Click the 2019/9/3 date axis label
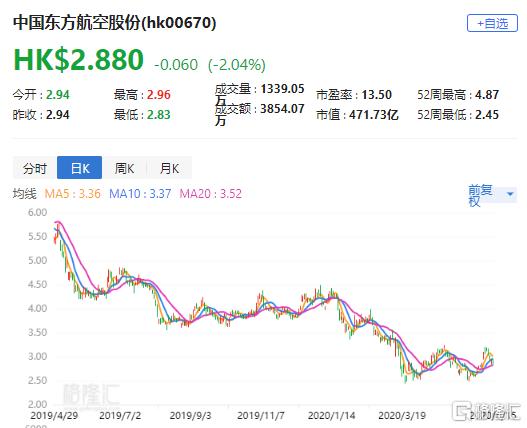Image resolution: width=527 pixels, height=428 pixels. coord(191,416)
